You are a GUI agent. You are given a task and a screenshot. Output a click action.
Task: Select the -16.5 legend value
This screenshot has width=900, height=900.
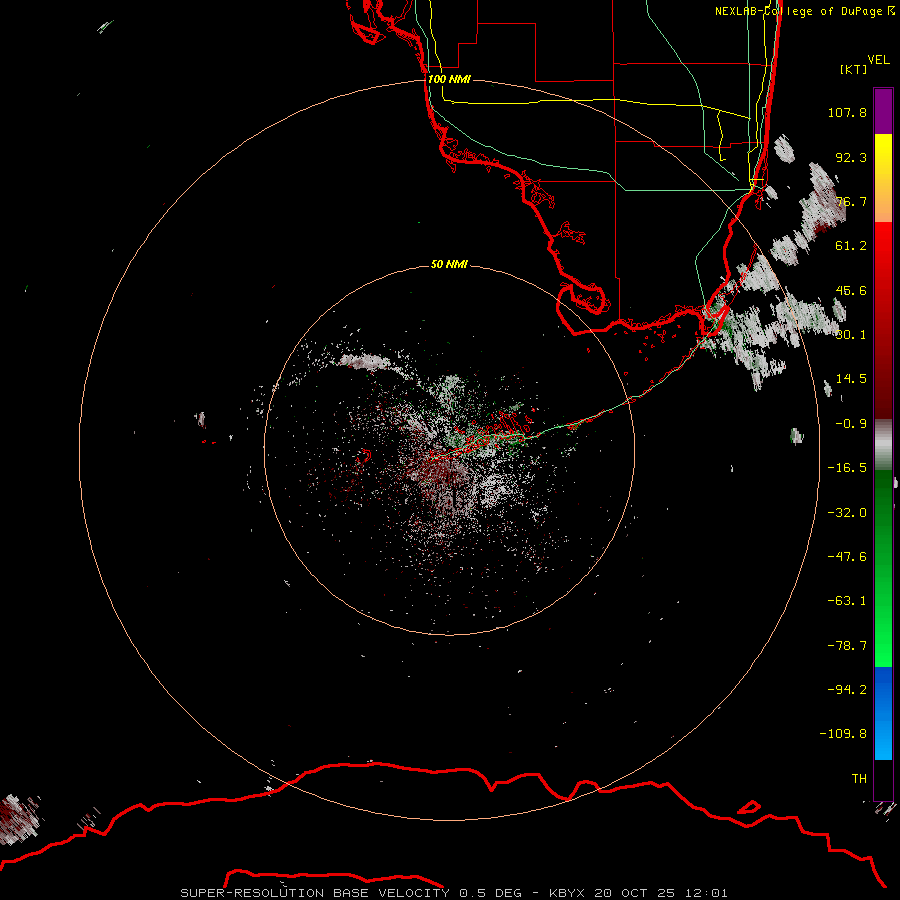pos(847,468)
